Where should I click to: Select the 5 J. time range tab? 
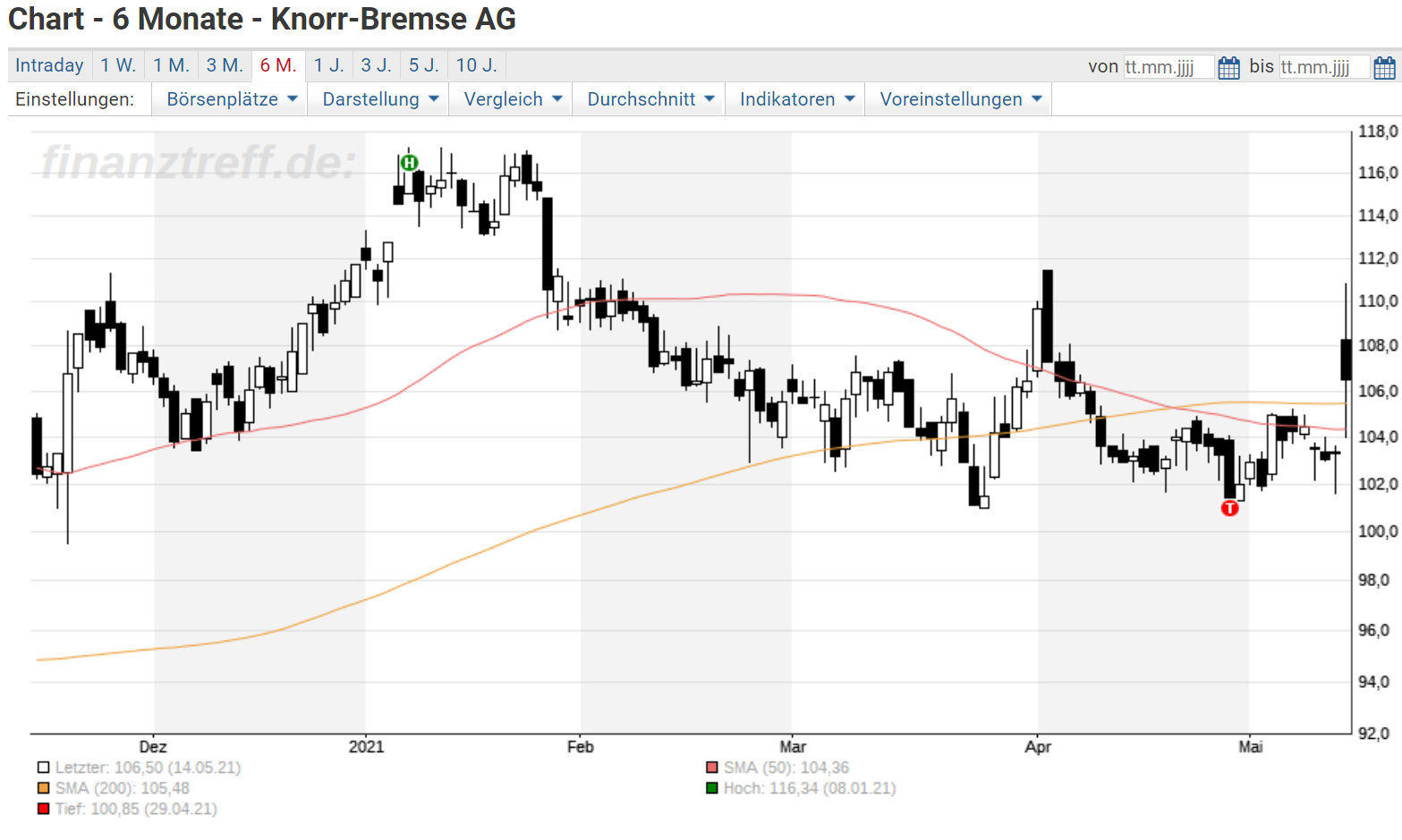pos(424,65)
